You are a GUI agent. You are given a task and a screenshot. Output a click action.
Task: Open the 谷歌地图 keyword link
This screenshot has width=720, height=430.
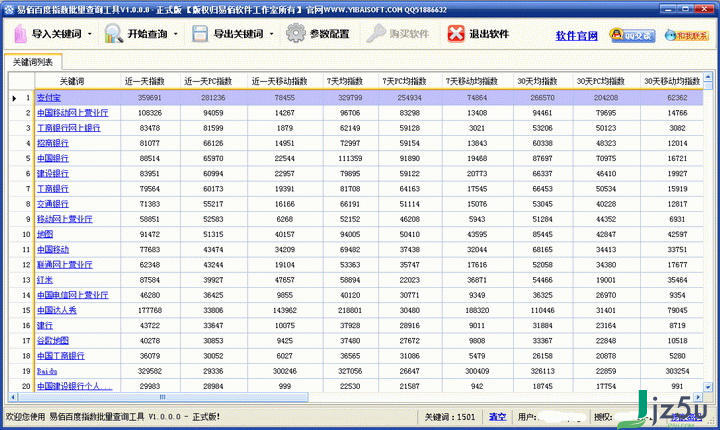[x=53, y=340]
